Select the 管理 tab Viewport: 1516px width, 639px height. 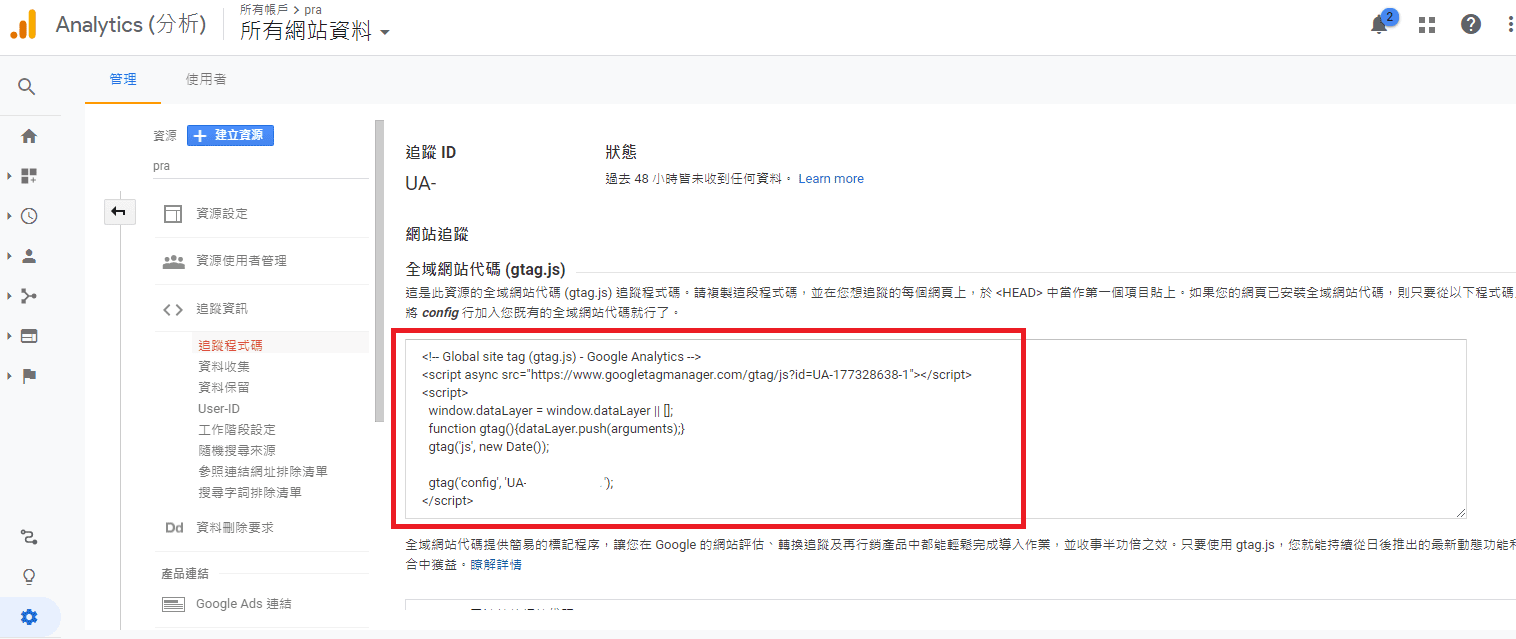[123, 79]
